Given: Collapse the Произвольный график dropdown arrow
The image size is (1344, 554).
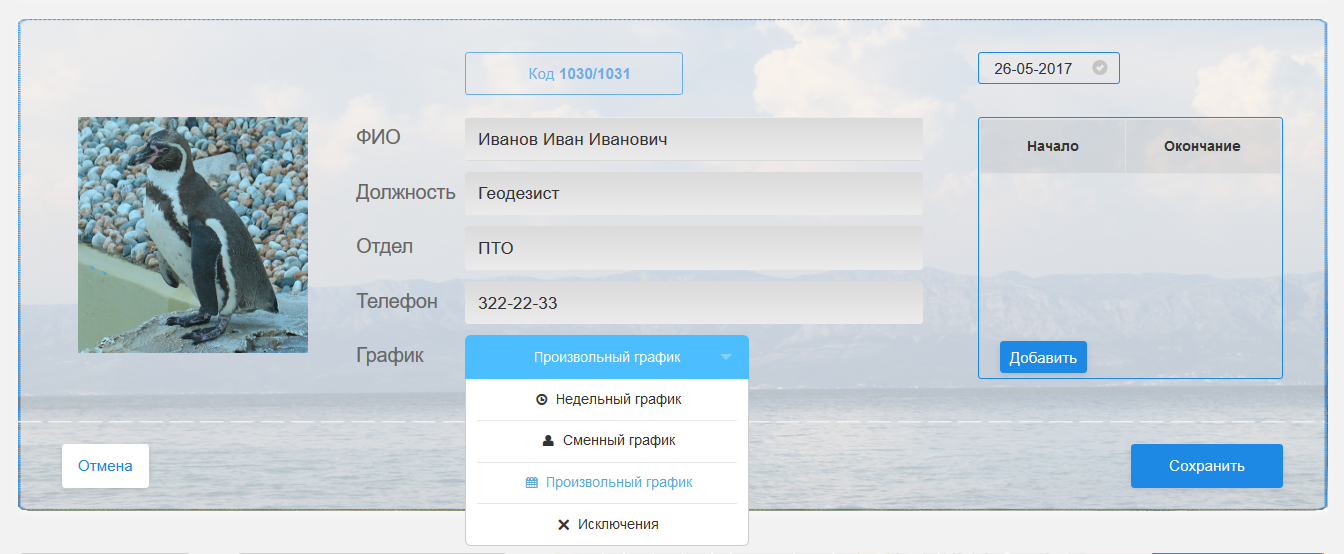Looking at the screenshot, I should click(727, 357).
